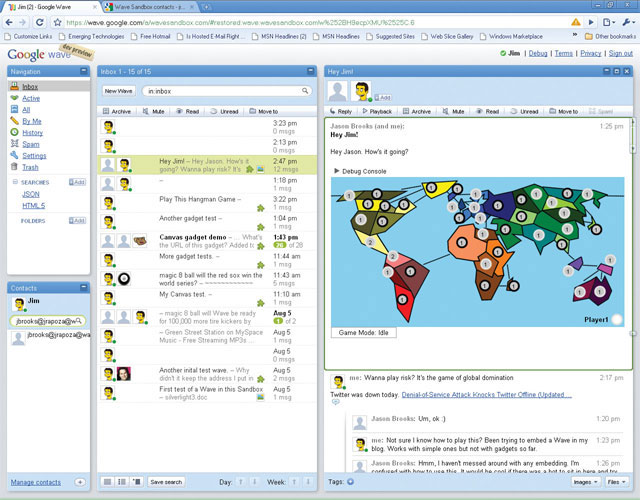Click Move to in wave panel toolbar

click(x=564, y=111)
